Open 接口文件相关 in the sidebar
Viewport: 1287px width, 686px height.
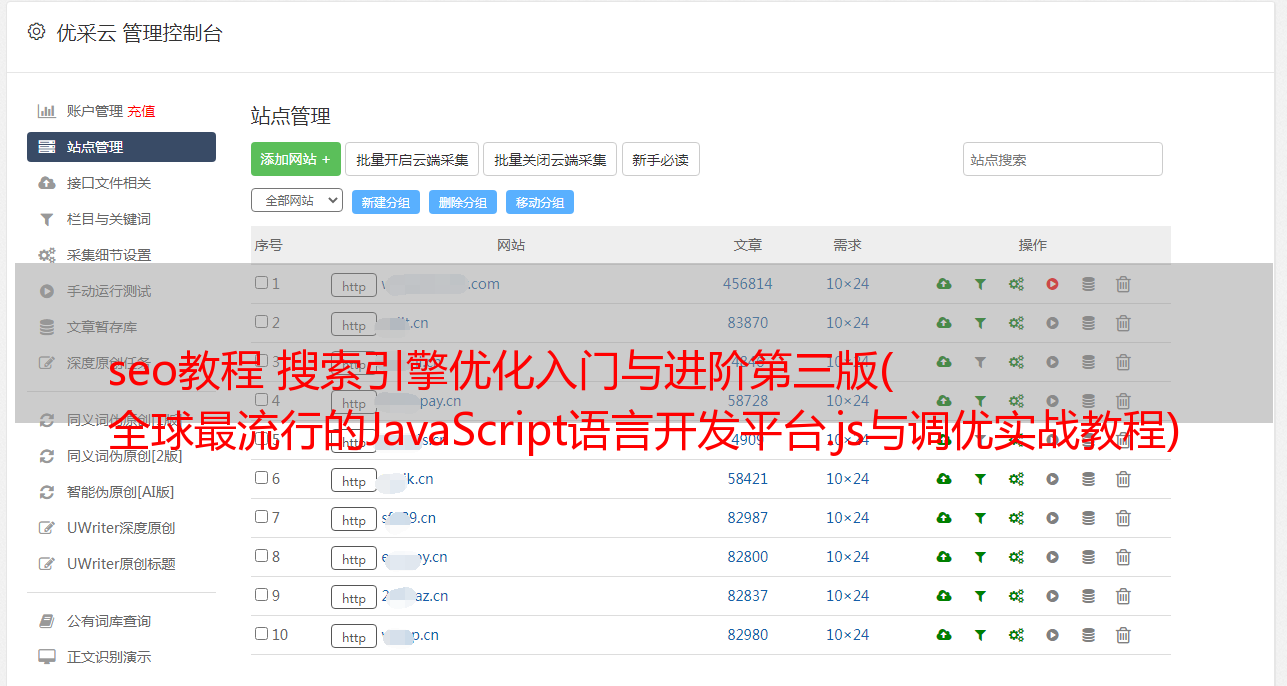click(x=109, y=183)
